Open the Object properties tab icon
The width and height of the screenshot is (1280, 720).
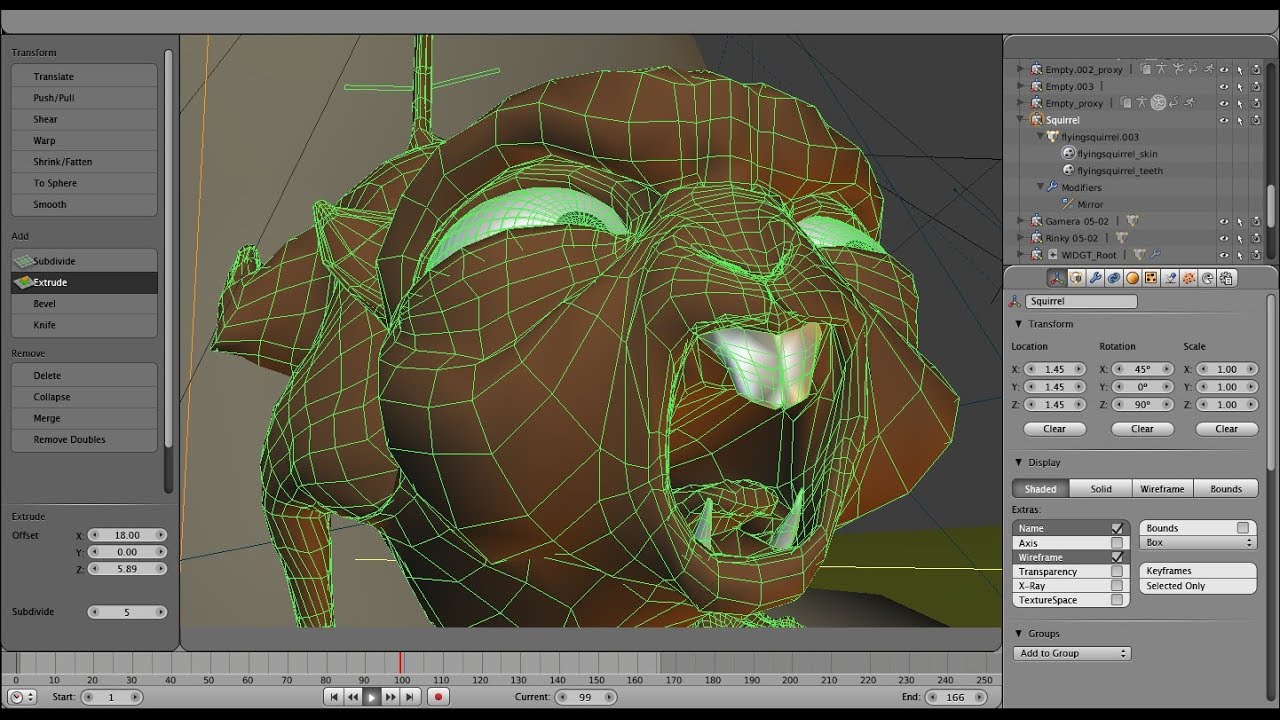[x=1057, y=278]
